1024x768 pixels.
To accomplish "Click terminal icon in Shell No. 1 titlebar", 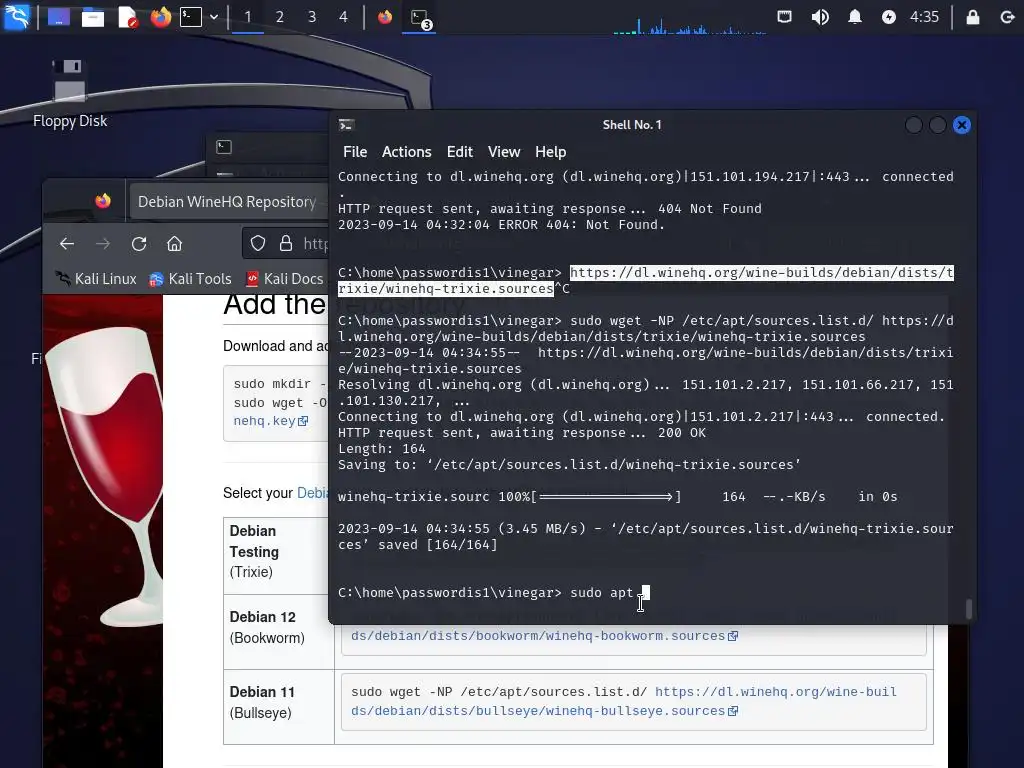I will [346, 125].
